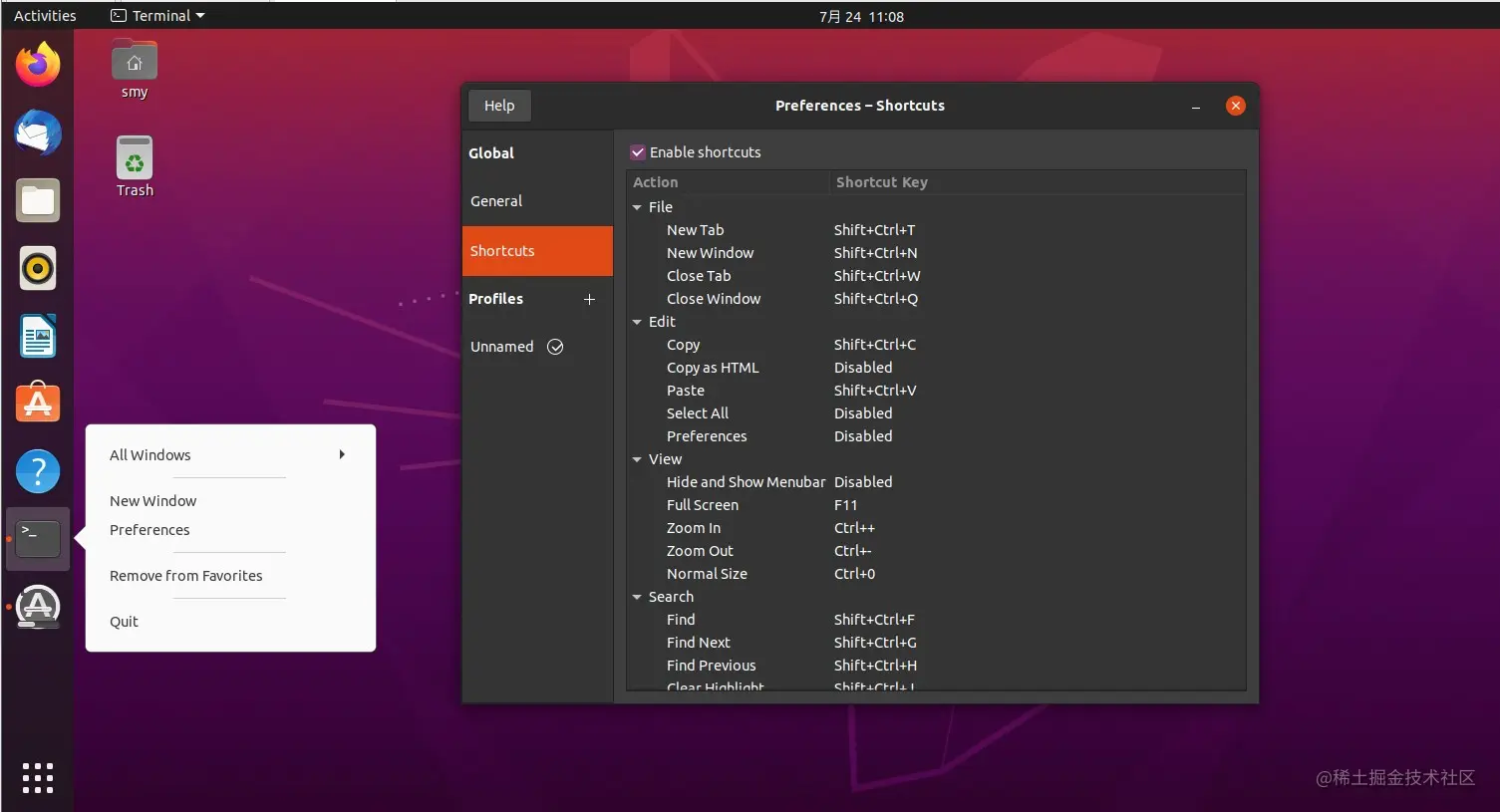Minimize the Preferences window
The width and height of the screenshot is (1500, 812).
(x=1195, y=106)
